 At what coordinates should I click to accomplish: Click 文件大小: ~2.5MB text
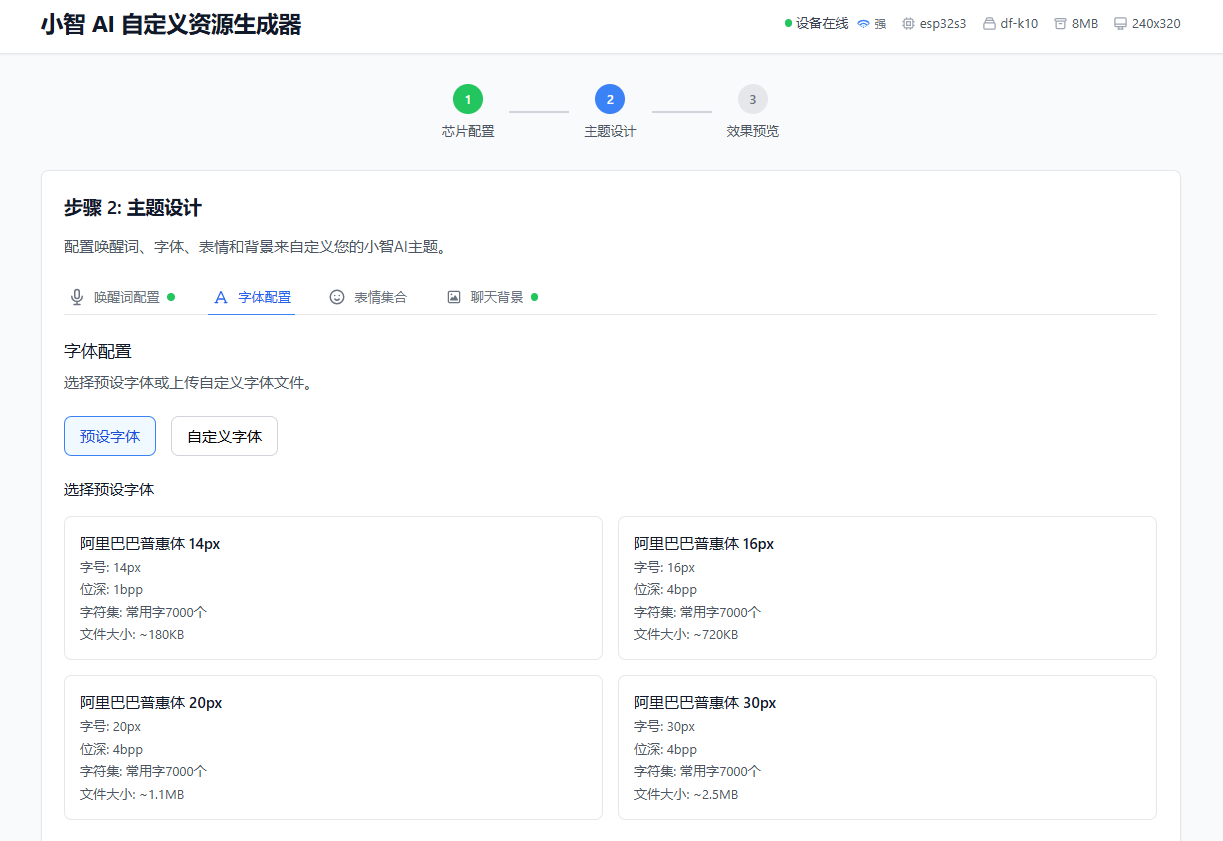point(686,794)
